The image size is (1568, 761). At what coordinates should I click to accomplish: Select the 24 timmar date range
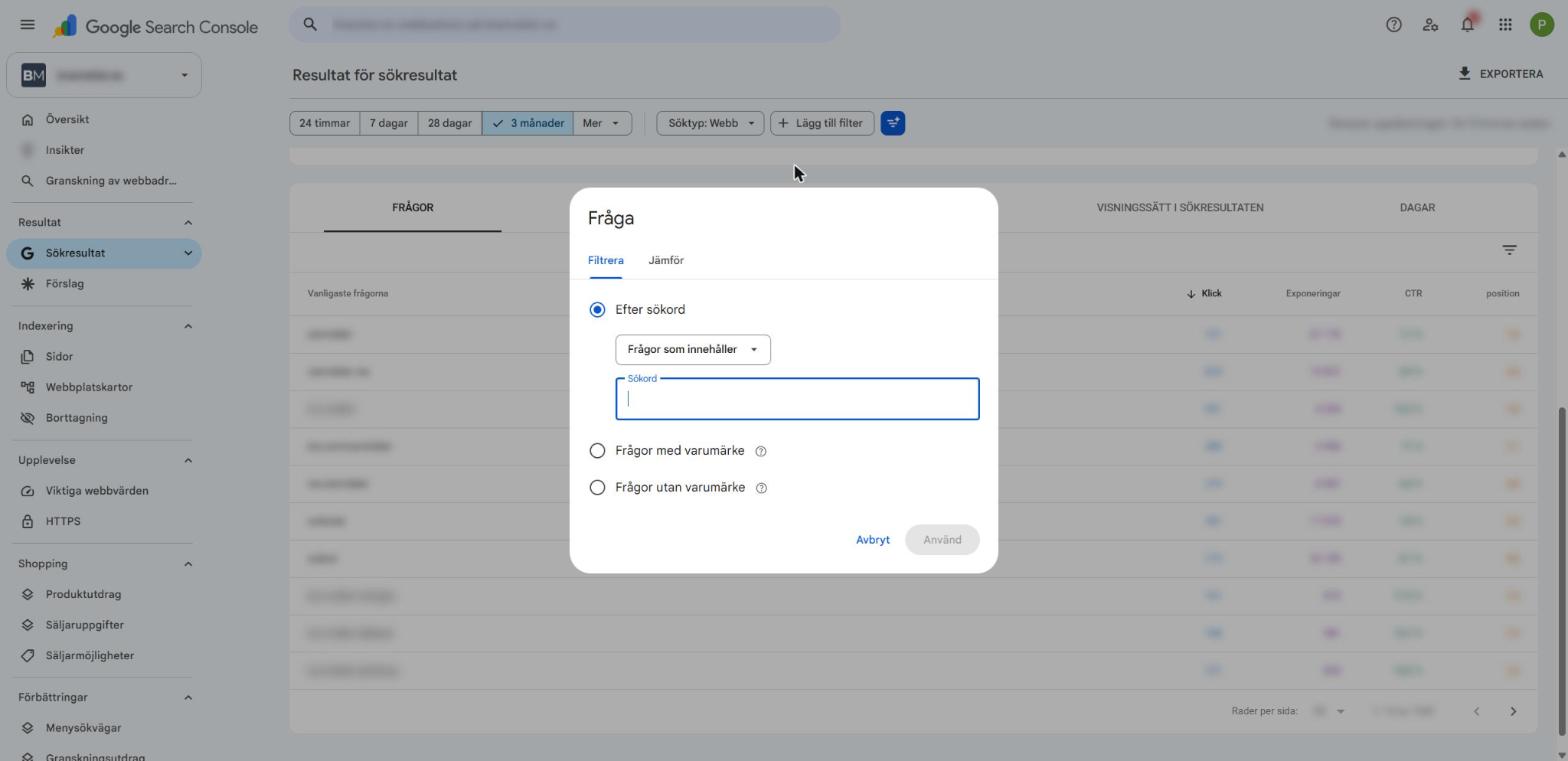pos(325,123)
